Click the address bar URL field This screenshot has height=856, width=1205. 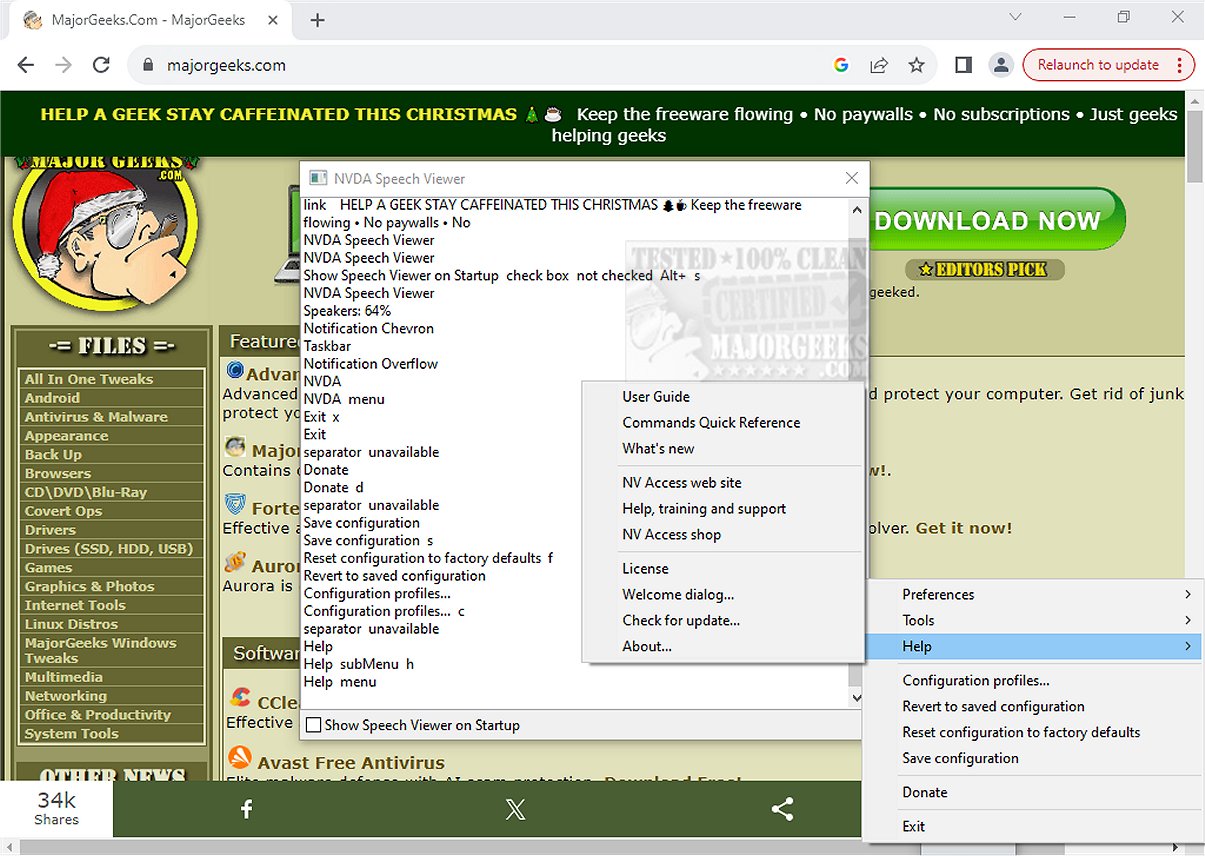(x=480, y=65)
